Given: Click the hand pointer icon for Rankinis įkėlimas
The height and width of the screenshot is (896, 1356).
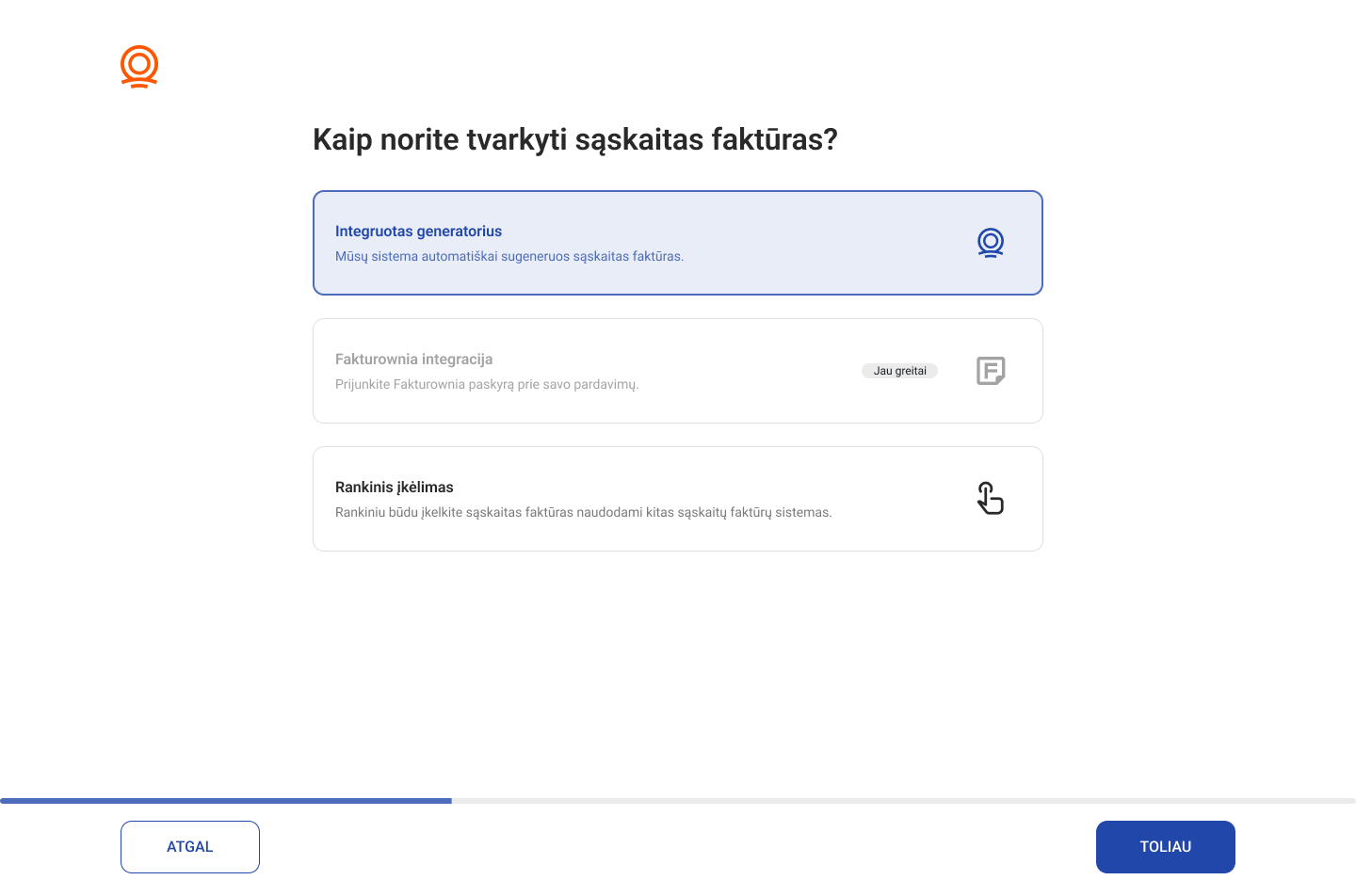Looking at the screenshot, I should pos(990,499).
